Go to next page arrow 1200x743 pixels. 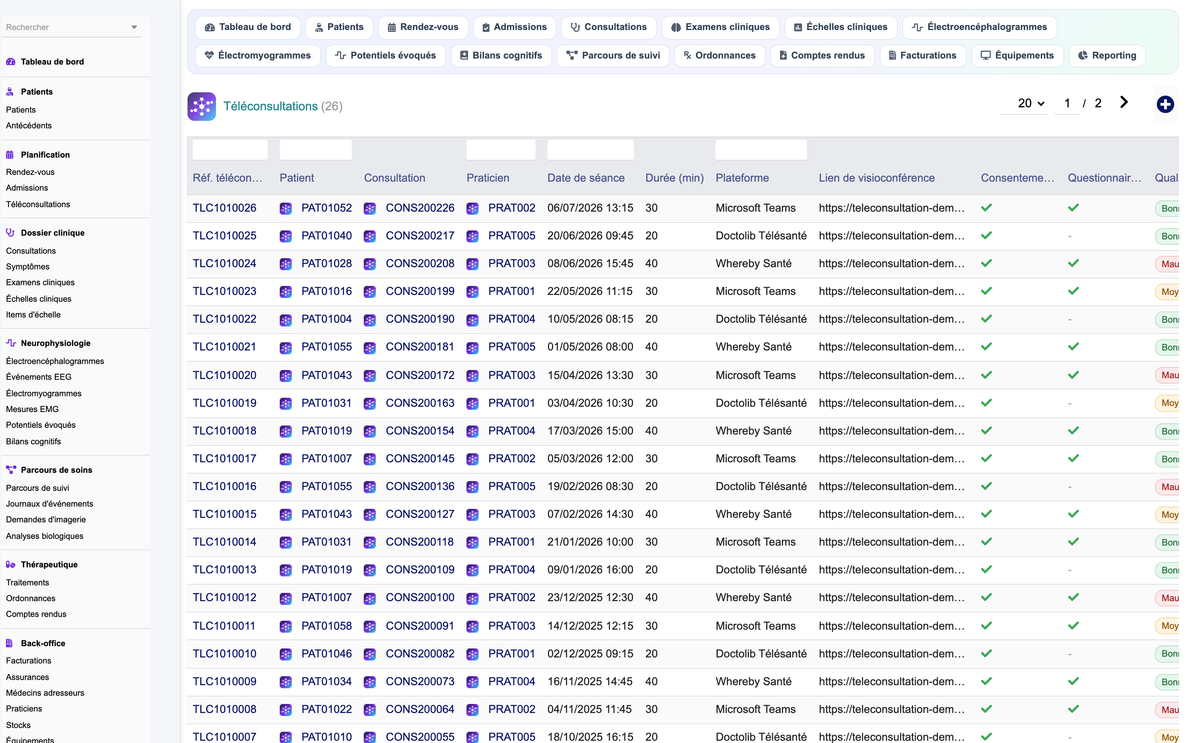(1124, 102)
